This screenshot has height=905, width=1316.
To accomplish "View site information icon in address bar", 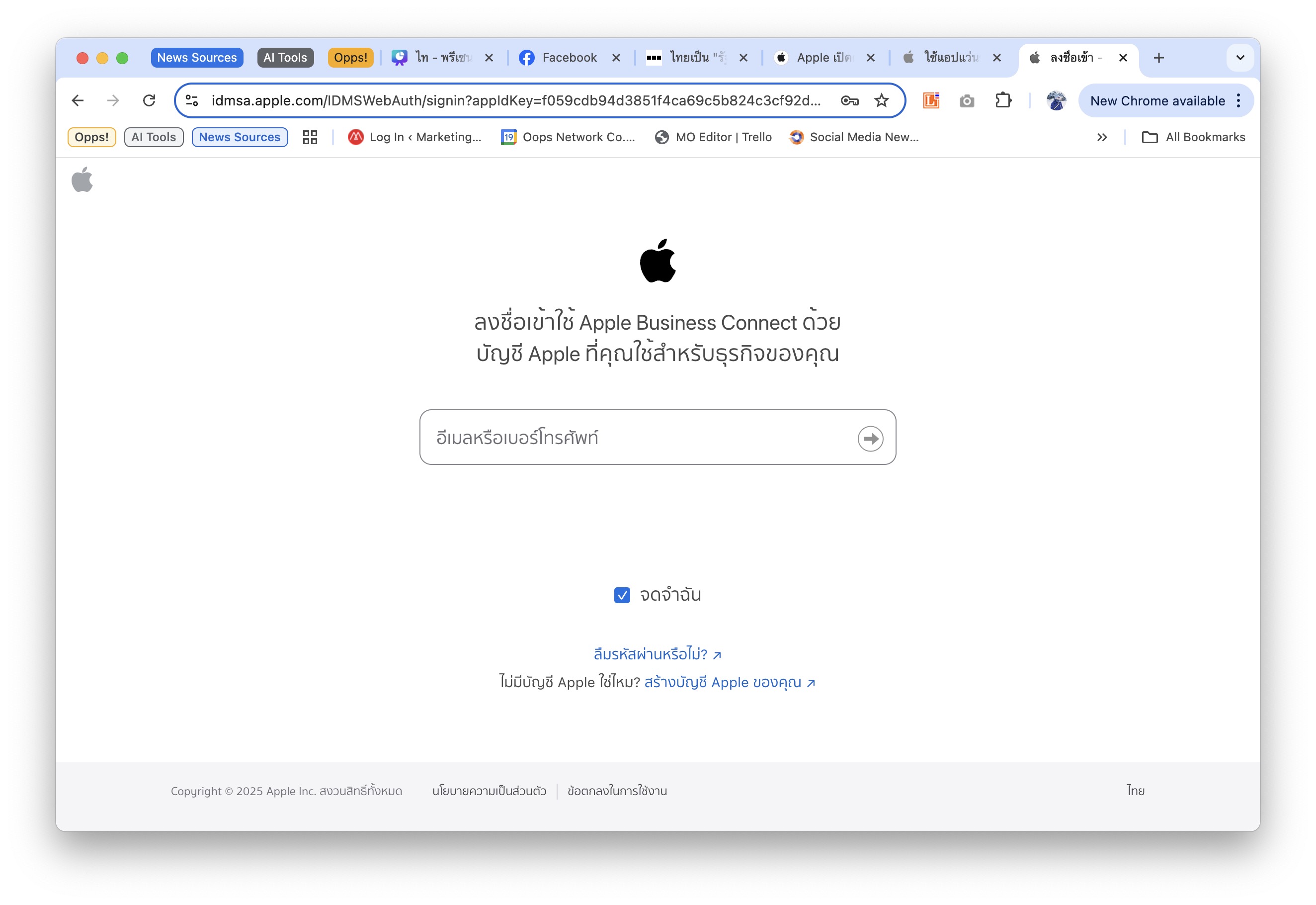I will coord(192,100).
